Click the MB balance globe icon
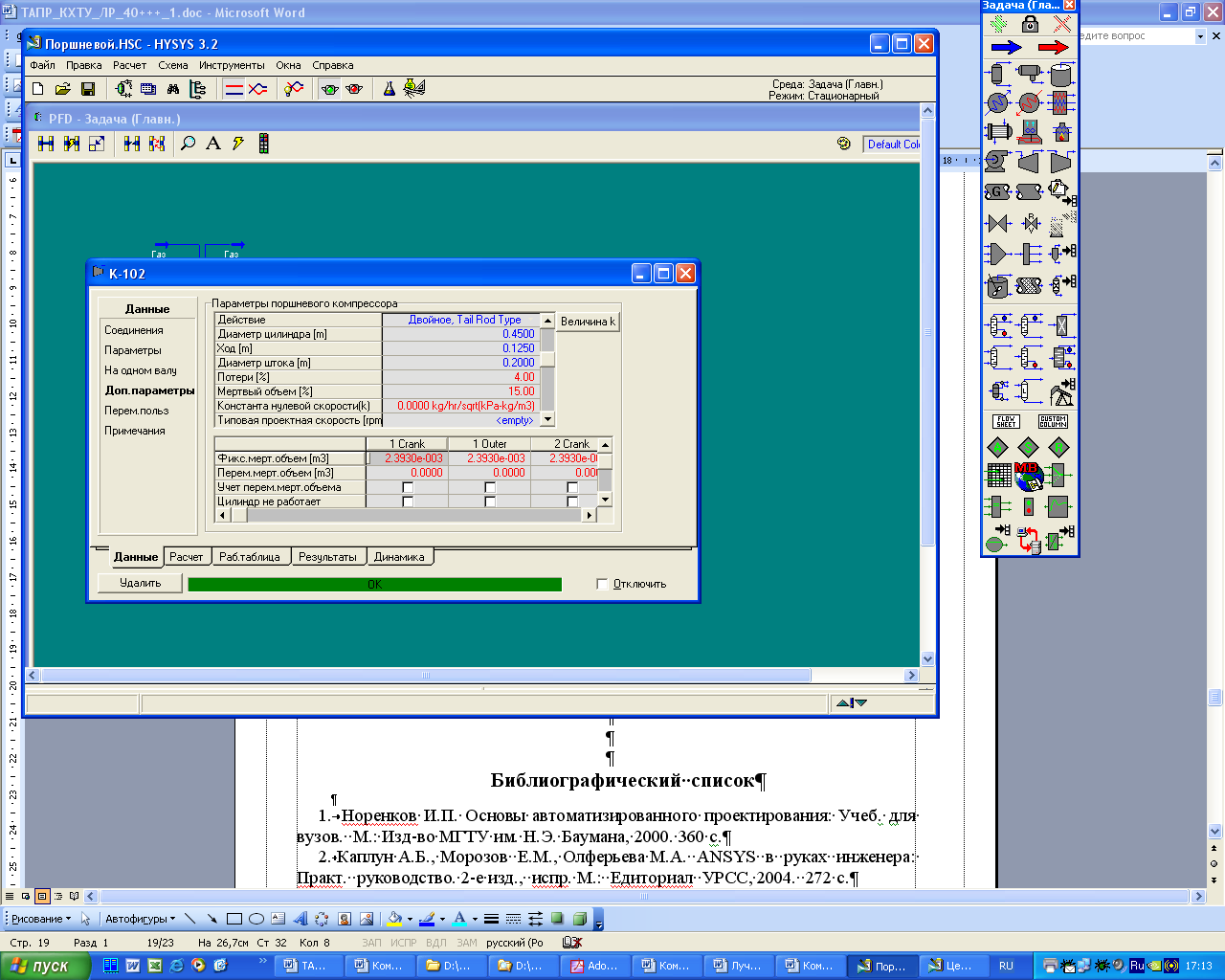The height and width of the screenshot is (980, 1225). coord(1029,476)
